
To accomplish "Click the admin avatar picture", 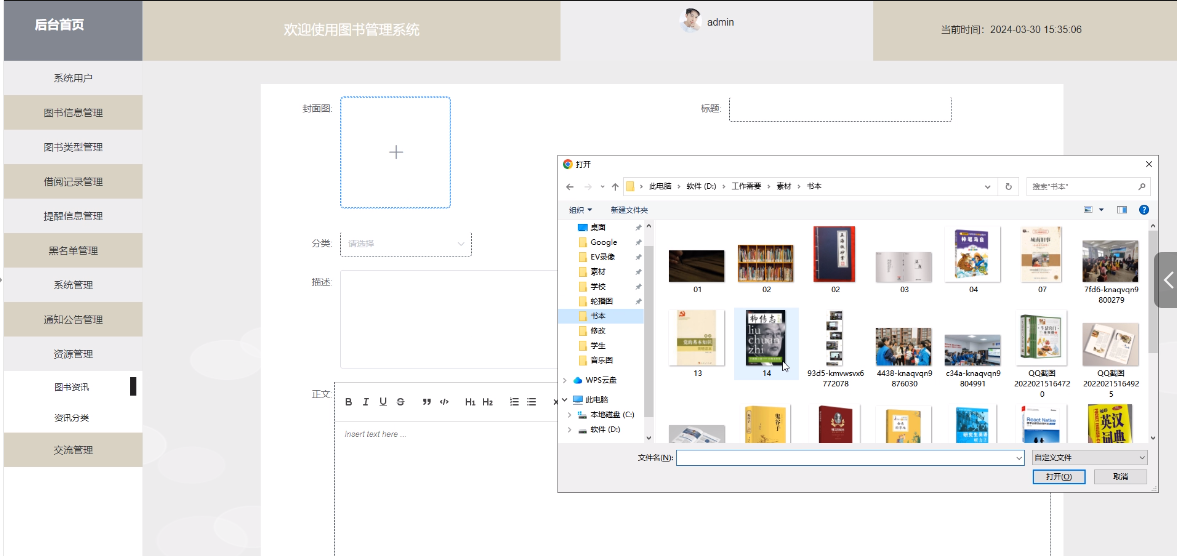I will pyautogui.click(x=691, y=21).
